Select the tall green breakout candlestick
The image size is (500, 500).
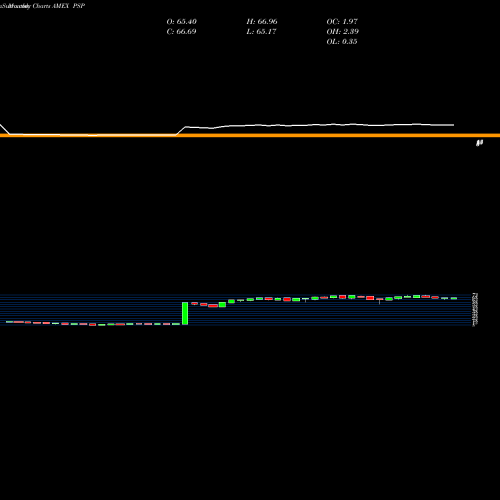(x=185, y=313)
